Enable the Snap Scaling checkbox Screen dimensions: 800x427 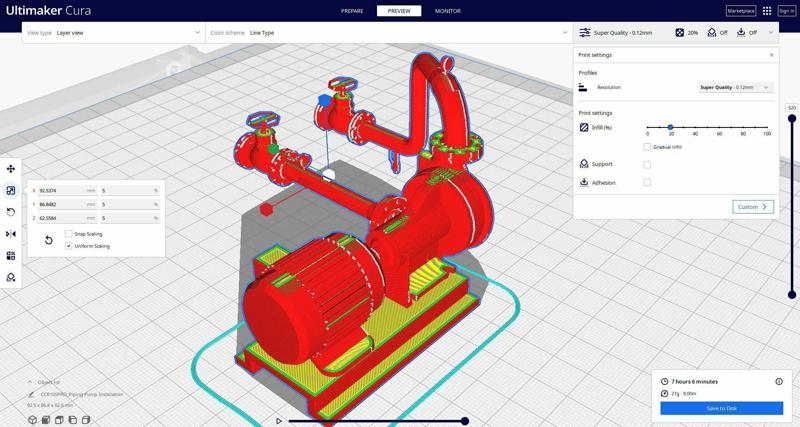(68, 234)
